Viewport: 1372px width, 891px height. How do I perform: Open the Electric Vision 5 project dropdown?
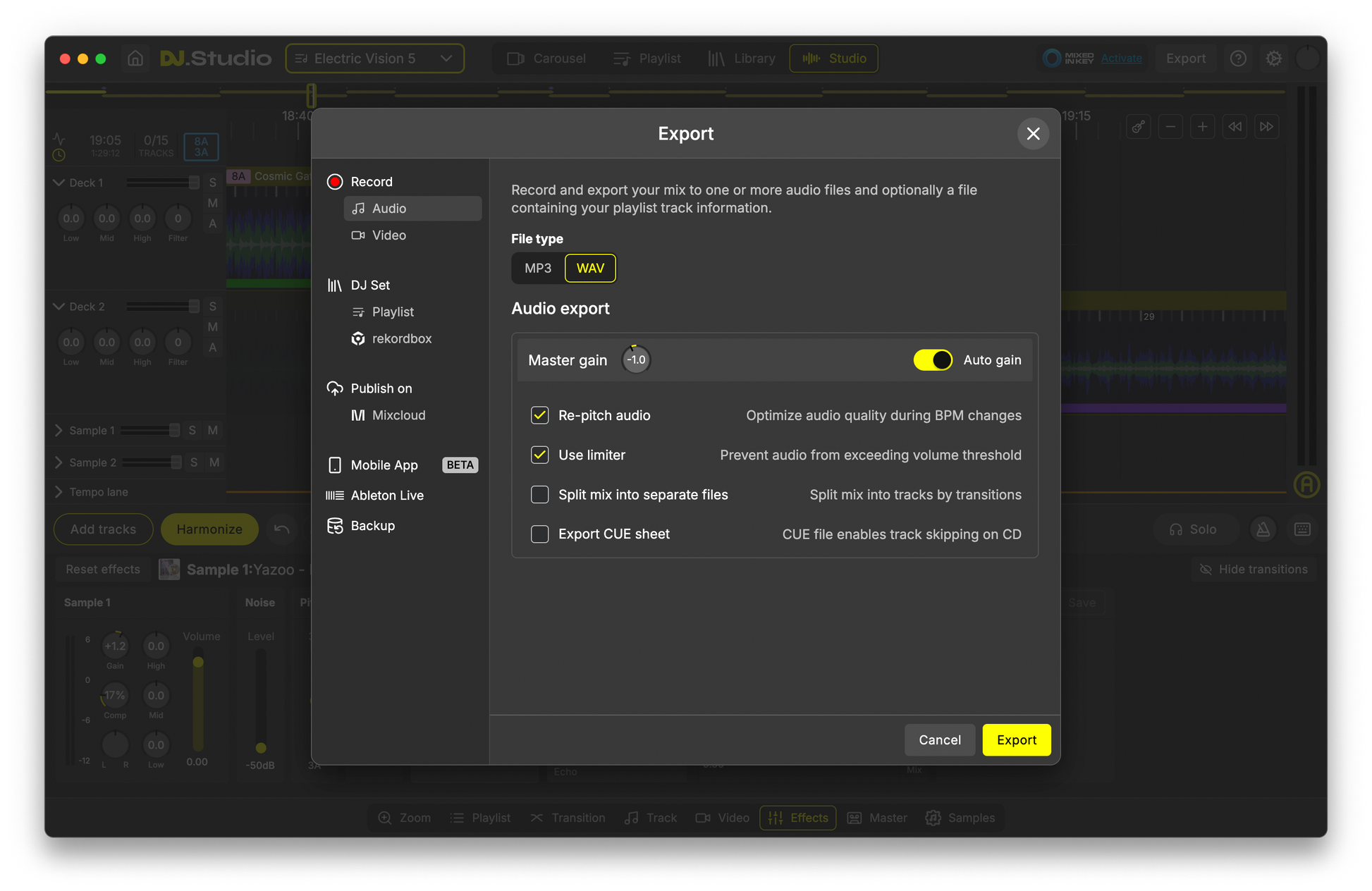coord(374,59)
